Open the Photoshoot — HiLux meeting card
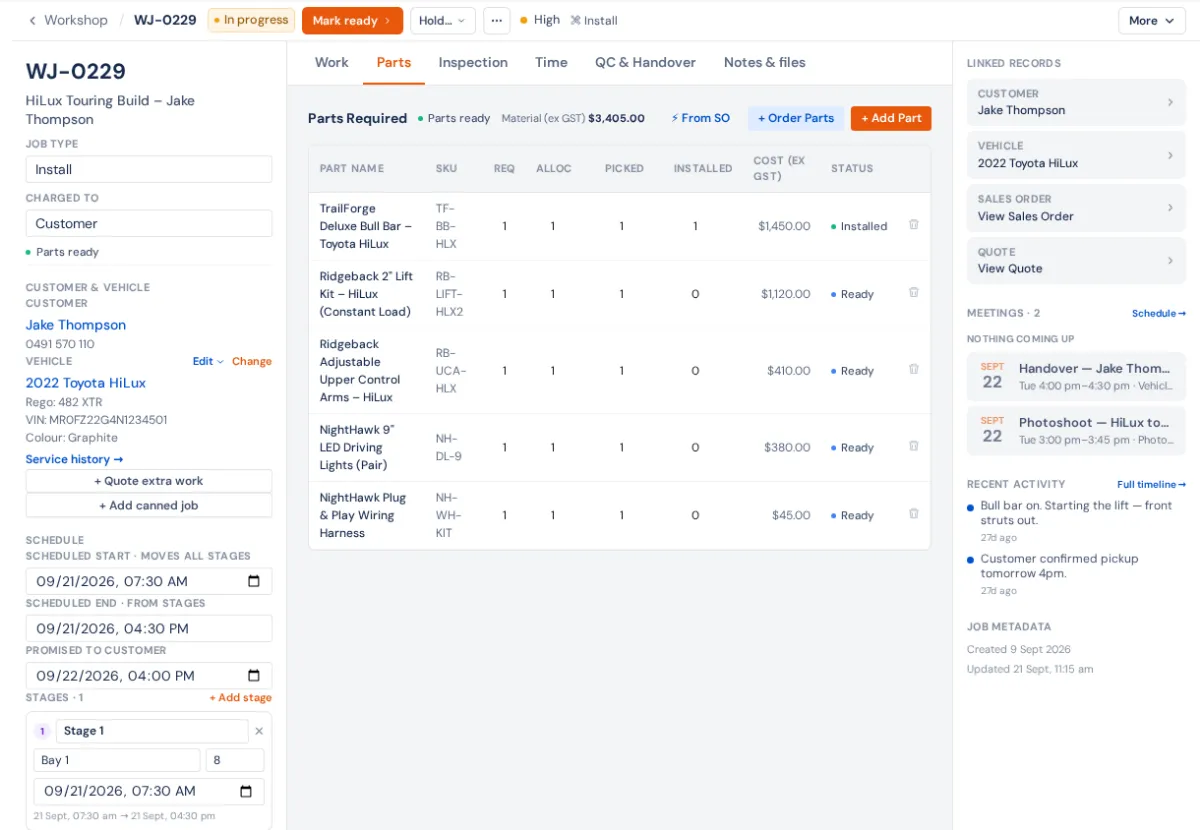Viewport: 1200px width, 830px height. coord(1076,430)
